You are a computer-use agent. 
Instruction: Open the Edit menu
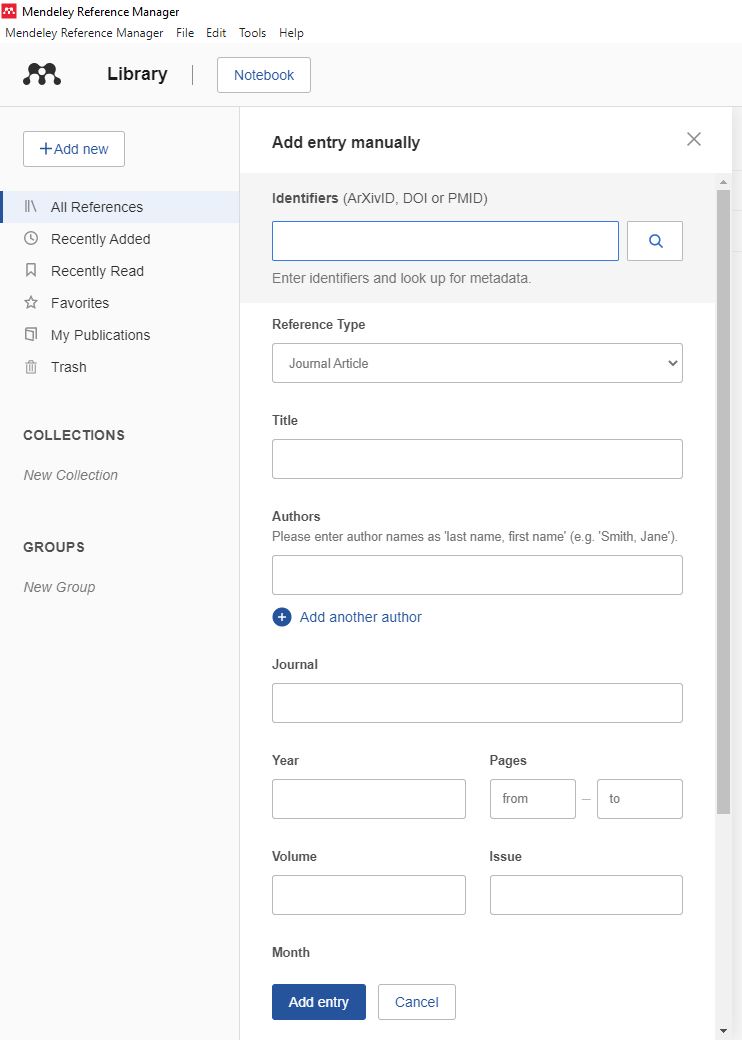click(216, 33)
